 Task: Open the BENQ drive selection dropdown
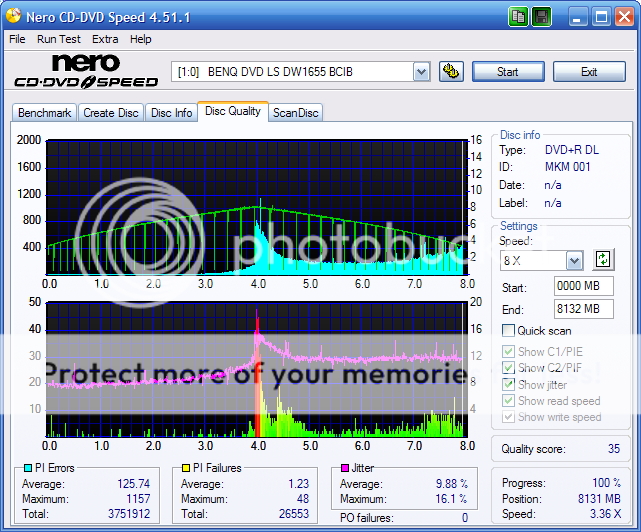click(421, 72)
